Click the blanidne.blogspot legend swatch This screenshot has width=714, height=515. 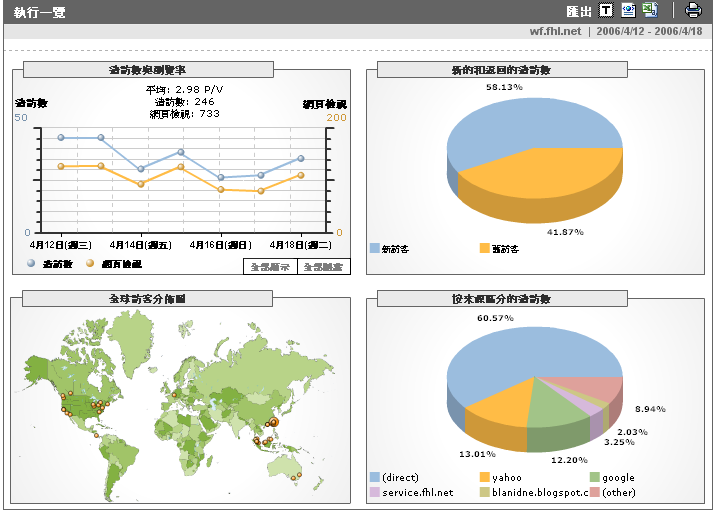click(484, 492)
